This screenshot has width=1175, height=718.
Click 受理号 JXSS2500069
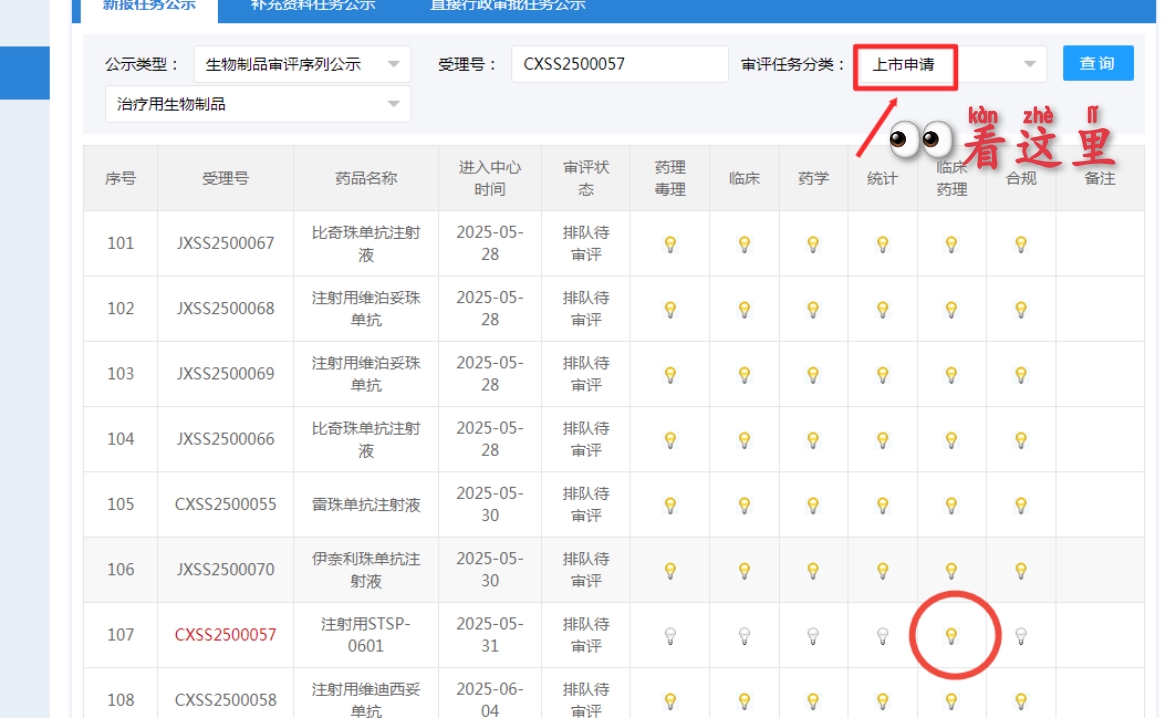(226, 373)
